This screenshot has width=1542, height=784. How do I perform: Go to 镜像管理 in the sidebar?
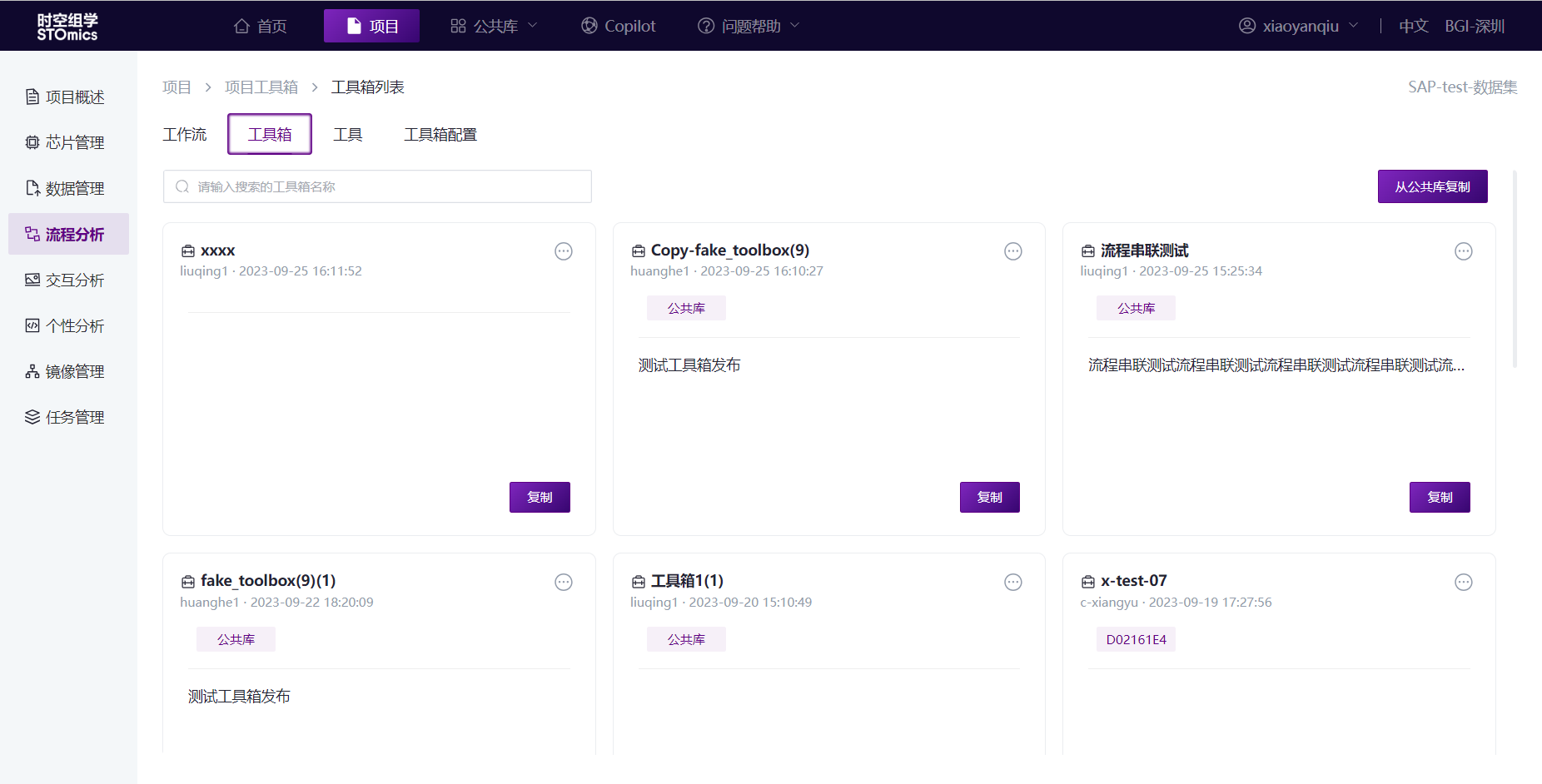74,372
